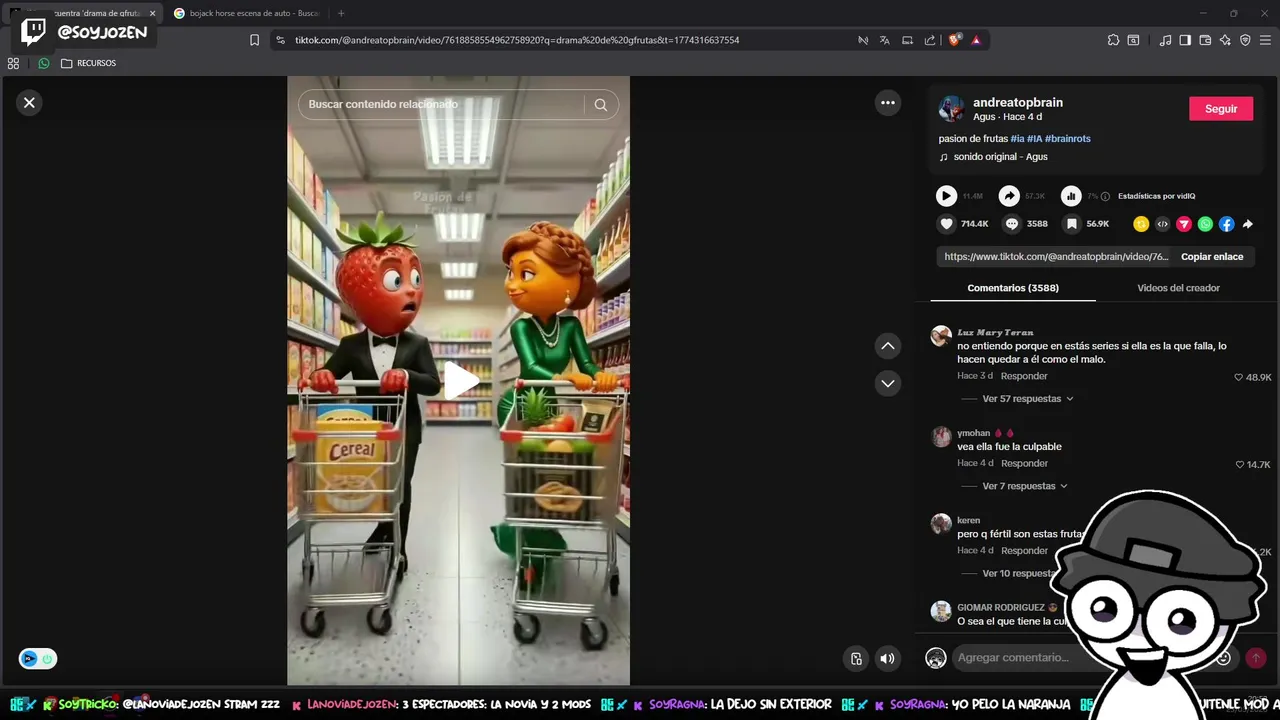The width and height of the screenshot is (1280, 720).
Task: Click the vidIQ bar chart stats icon
Action: [1071, 196]
